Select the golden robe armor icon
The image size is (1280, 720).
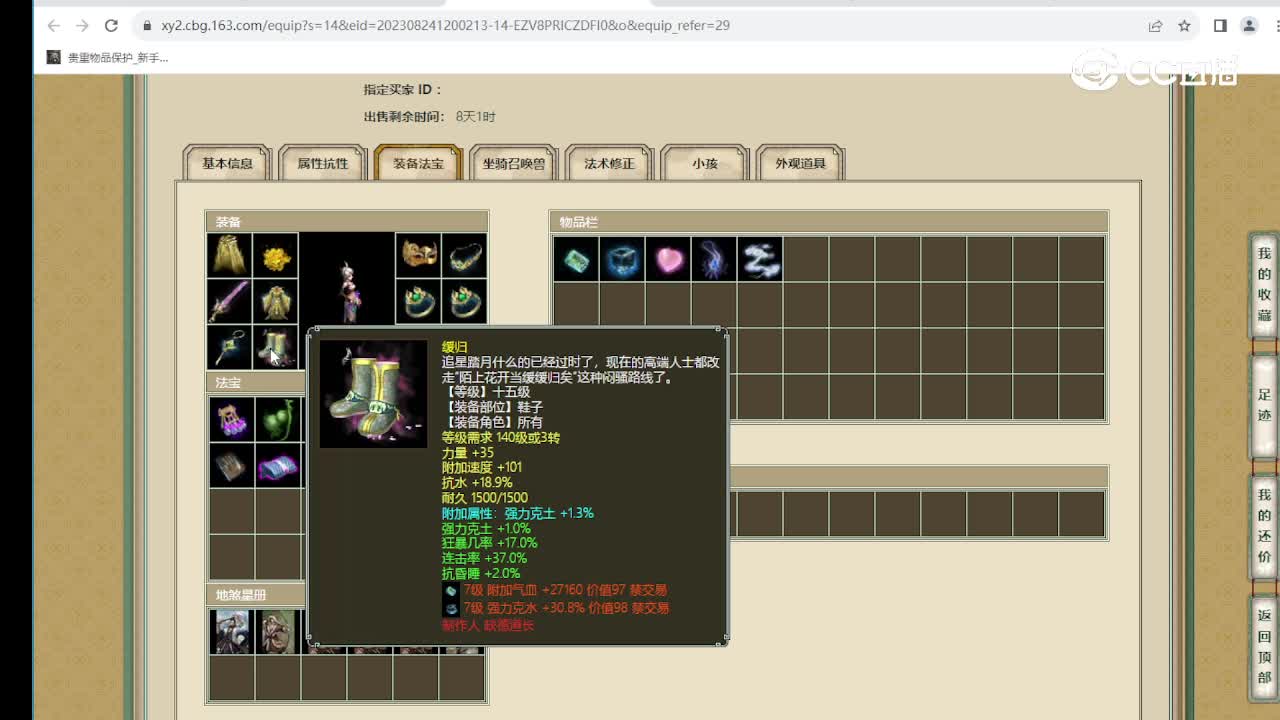275,301
